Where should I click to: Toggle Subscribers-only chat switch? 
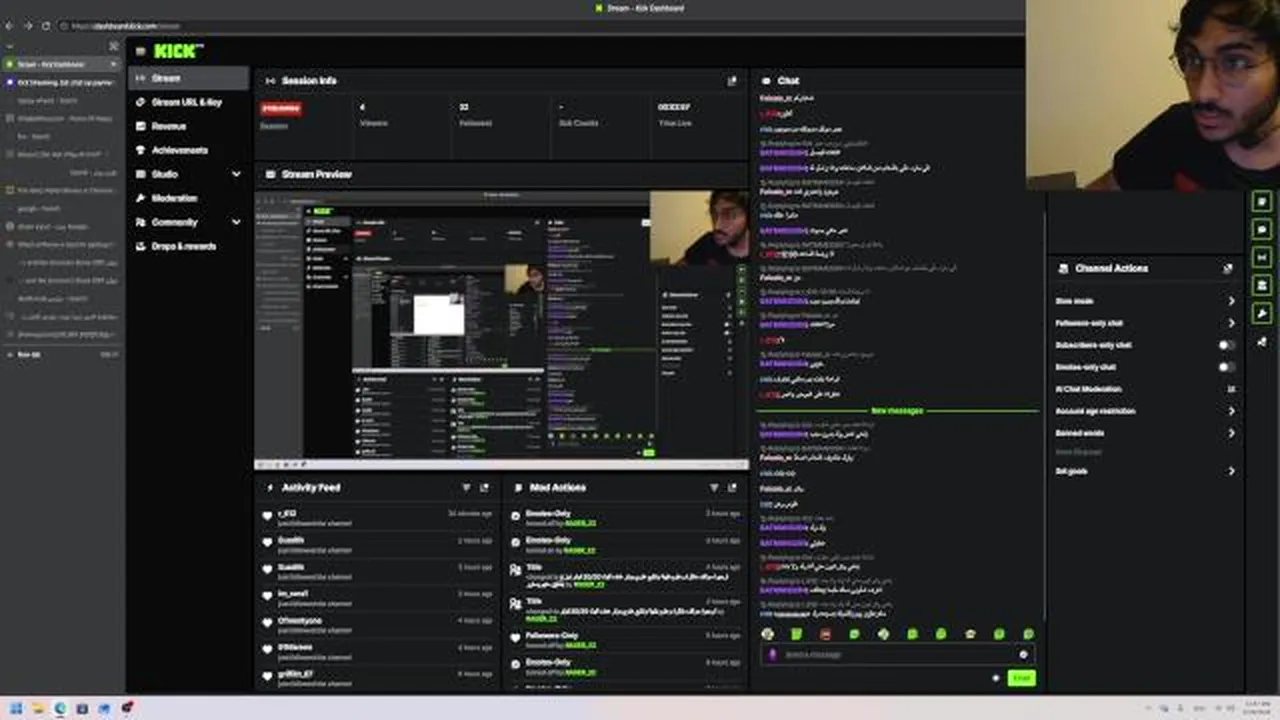coord(1226,345)
